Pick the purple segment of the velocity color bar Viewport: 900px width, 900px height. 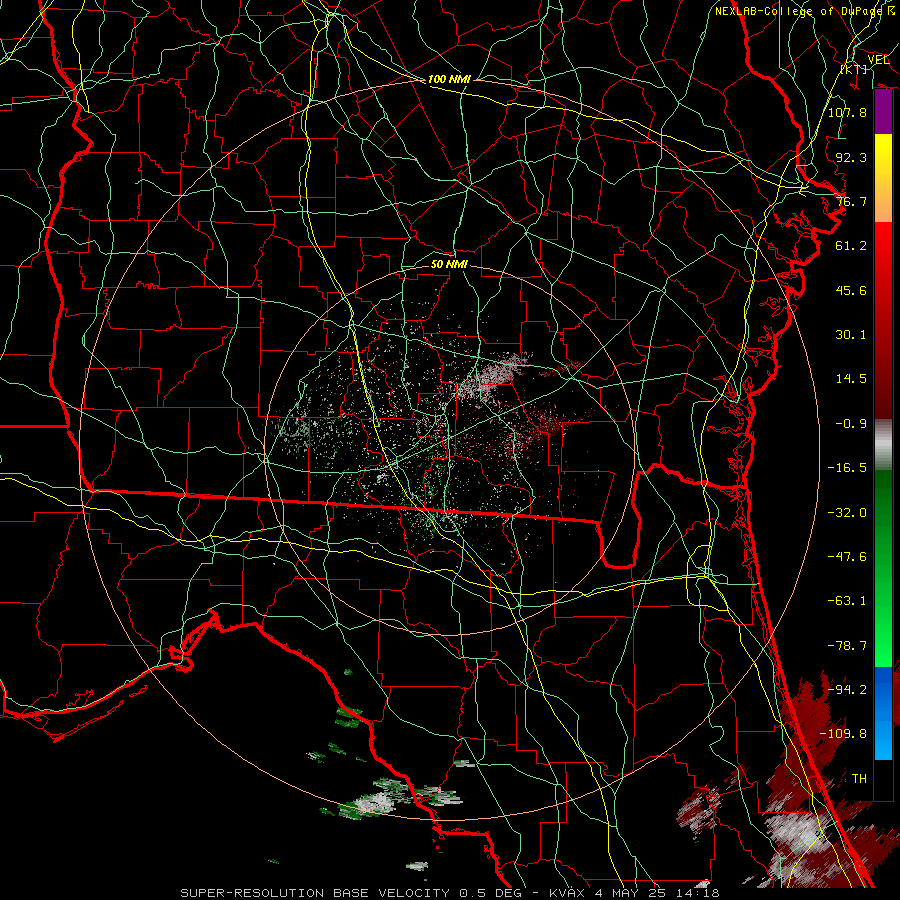883,112
